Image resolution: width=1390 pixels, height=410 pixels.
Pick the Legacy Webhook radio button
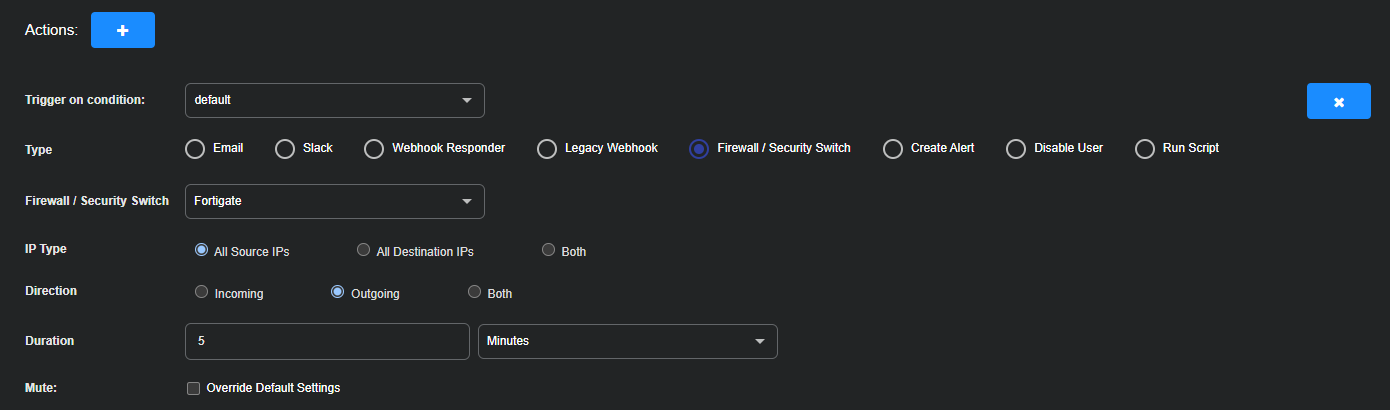[547, 149]
